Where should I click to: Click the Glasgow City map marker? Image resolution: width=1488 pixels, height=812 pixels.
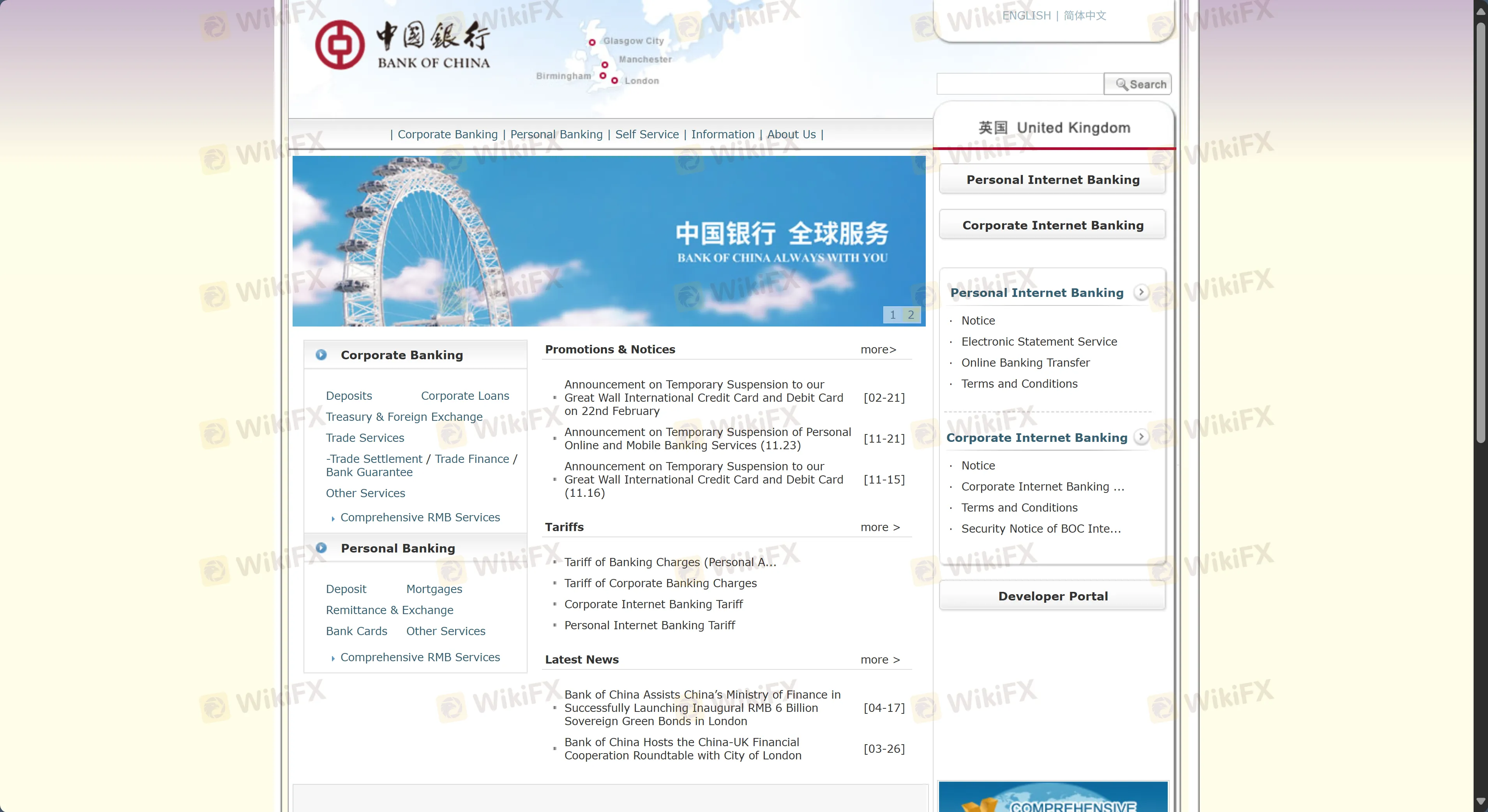(x=592, y=42)
